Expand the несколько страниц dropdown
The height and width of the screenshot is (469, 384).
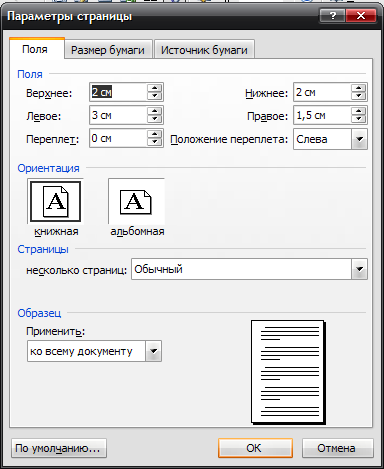[359, 269]
